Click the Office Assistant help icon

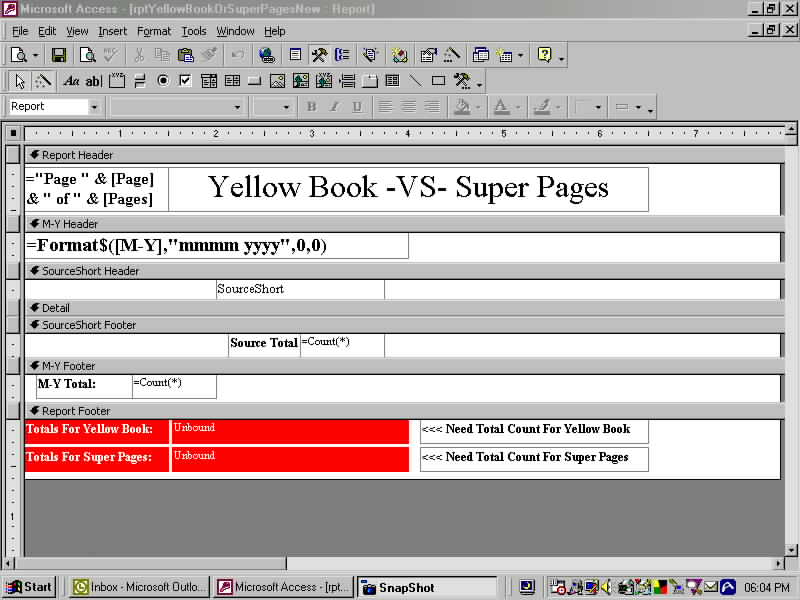(544, 55)
